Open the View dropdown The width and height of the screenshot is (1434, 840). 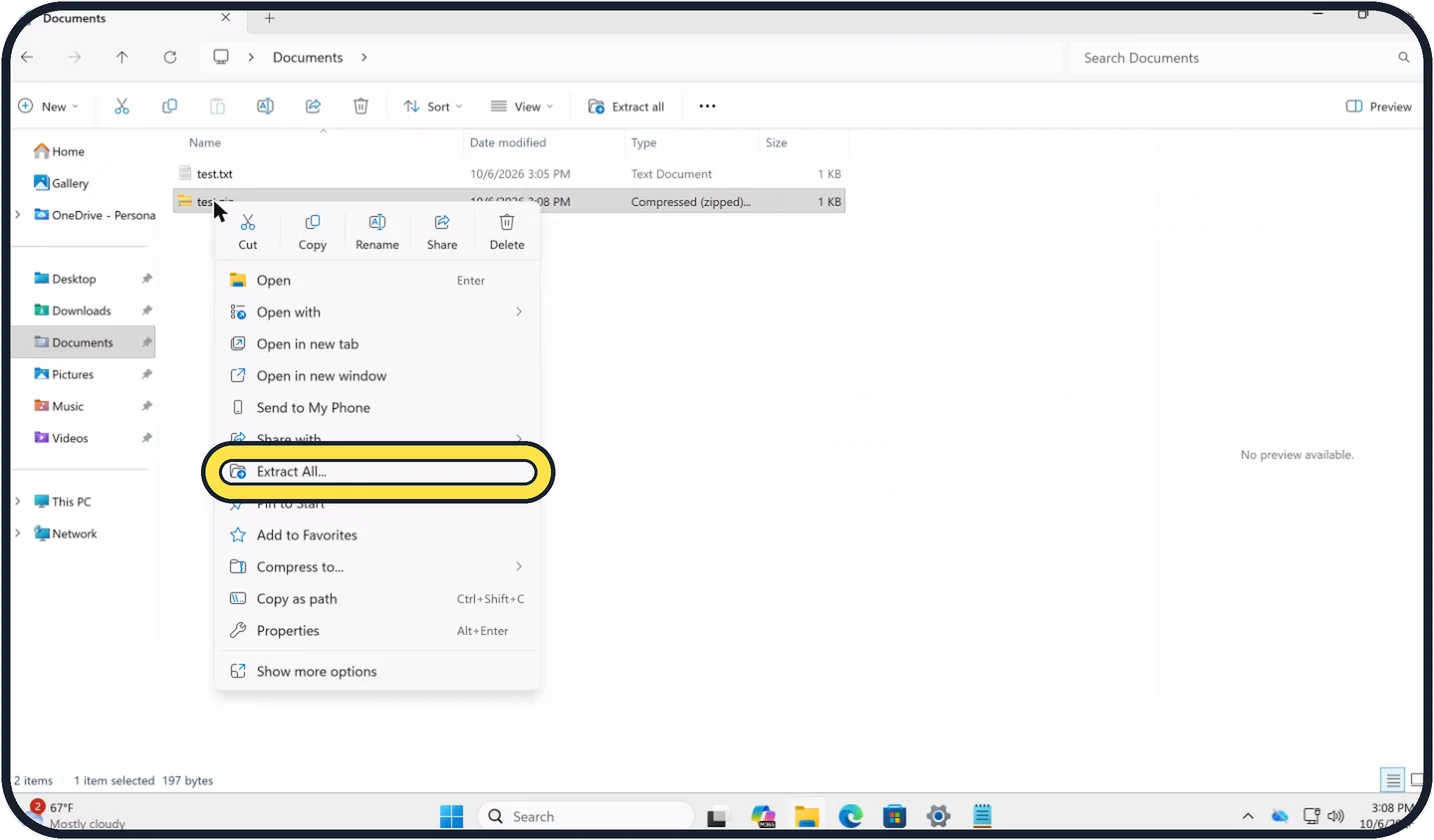522,106
